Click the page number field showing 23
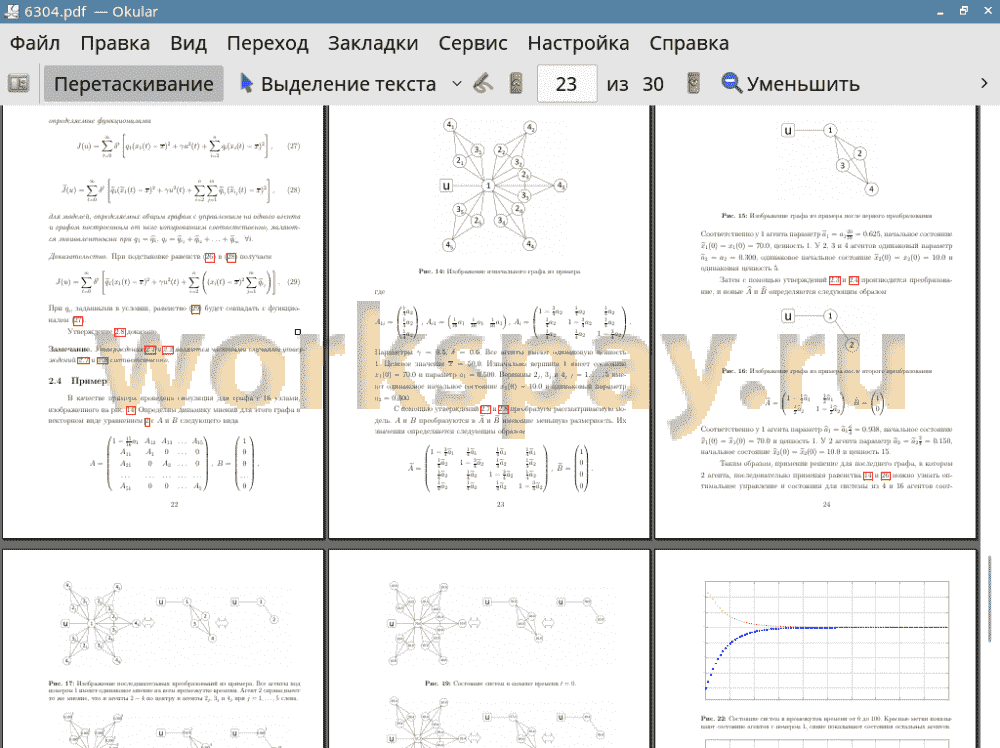The height and width of the screenshot is (748, 1000). click(566, 84)
